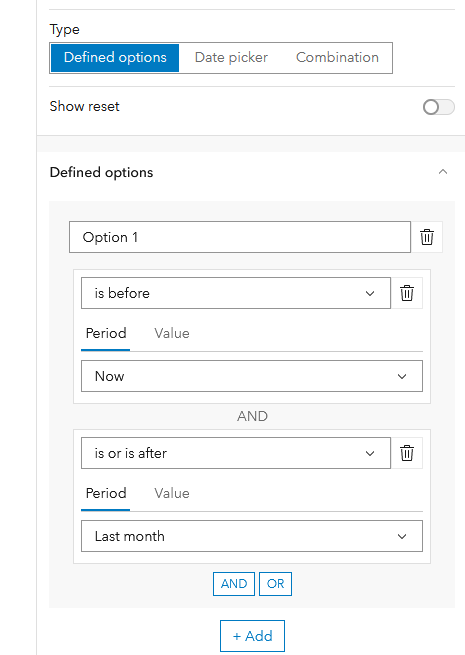Click the Option 1 name field

[x=240, y=237]
